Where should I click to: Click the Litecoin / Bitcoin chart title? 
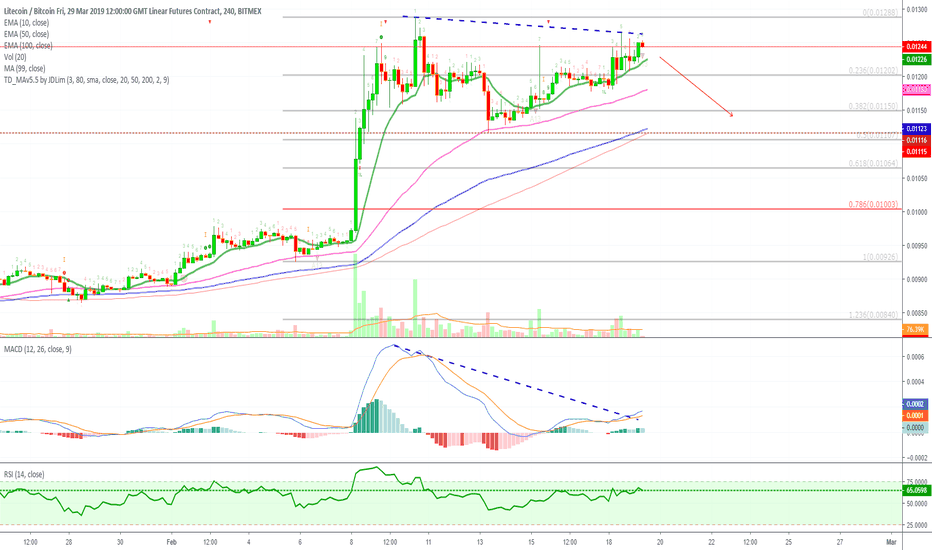click(132, 11)
